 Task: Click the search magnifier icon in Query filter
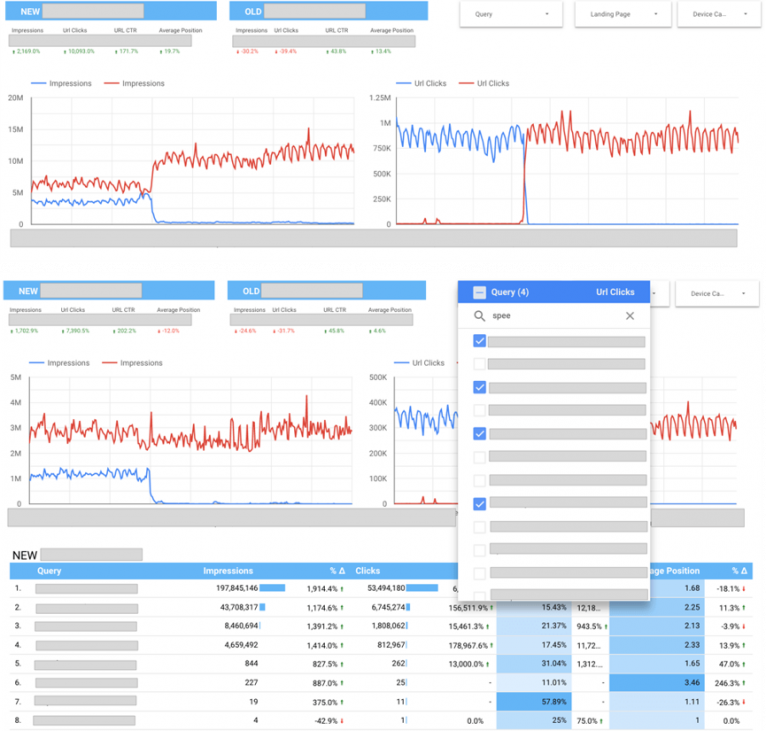coord(480,316)
